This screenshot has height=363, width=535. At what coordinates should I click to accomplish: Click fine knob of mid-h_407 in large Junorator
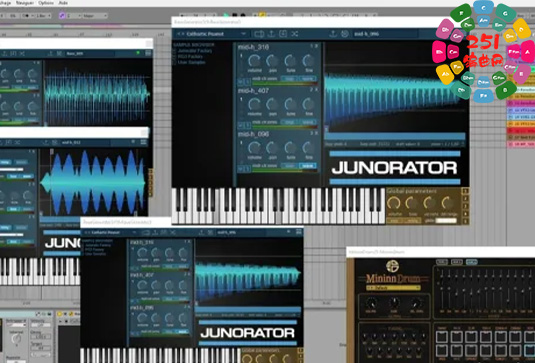tap(308, 104)
